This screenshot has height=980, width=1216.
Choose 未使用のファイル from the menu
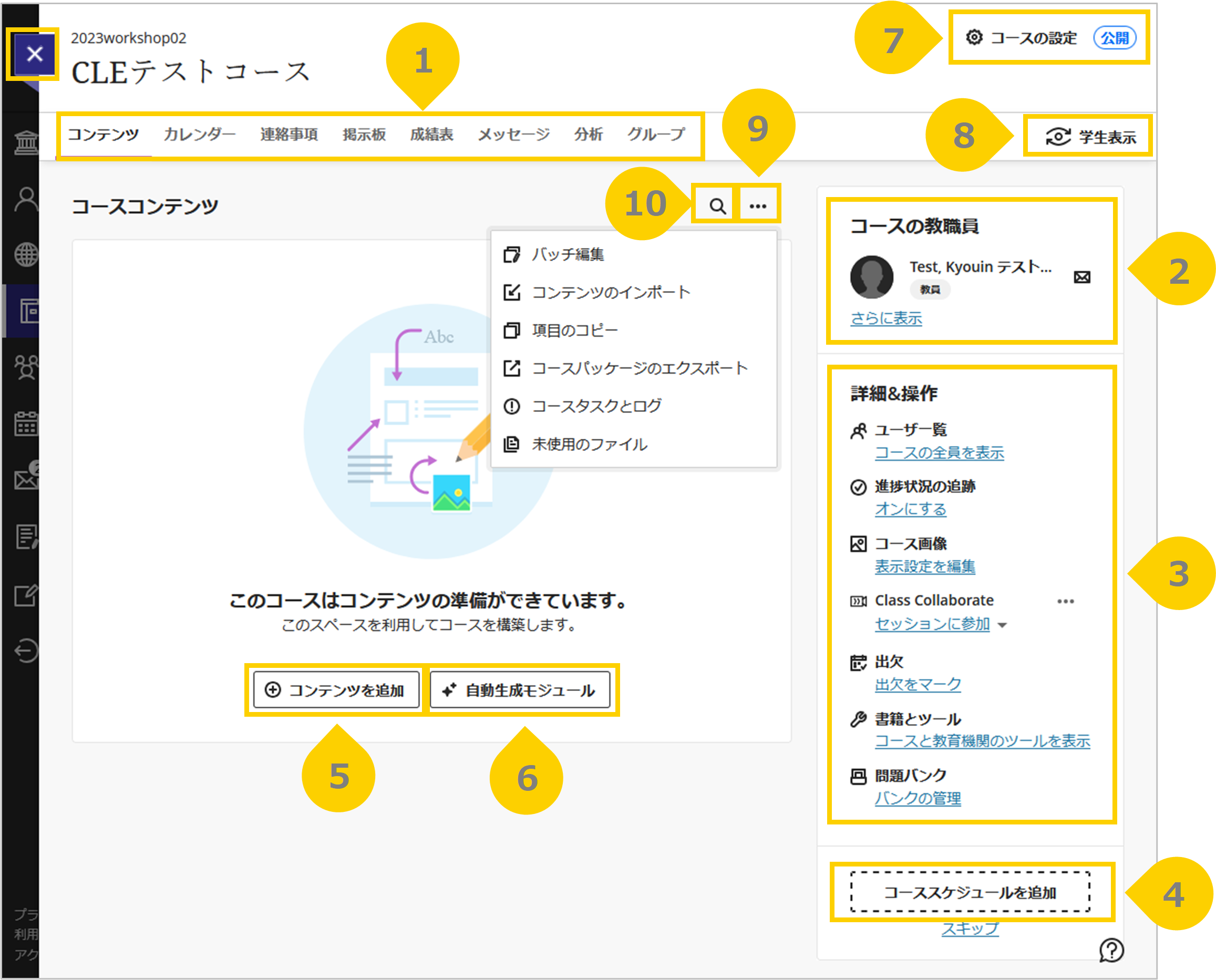coord(633,444)
